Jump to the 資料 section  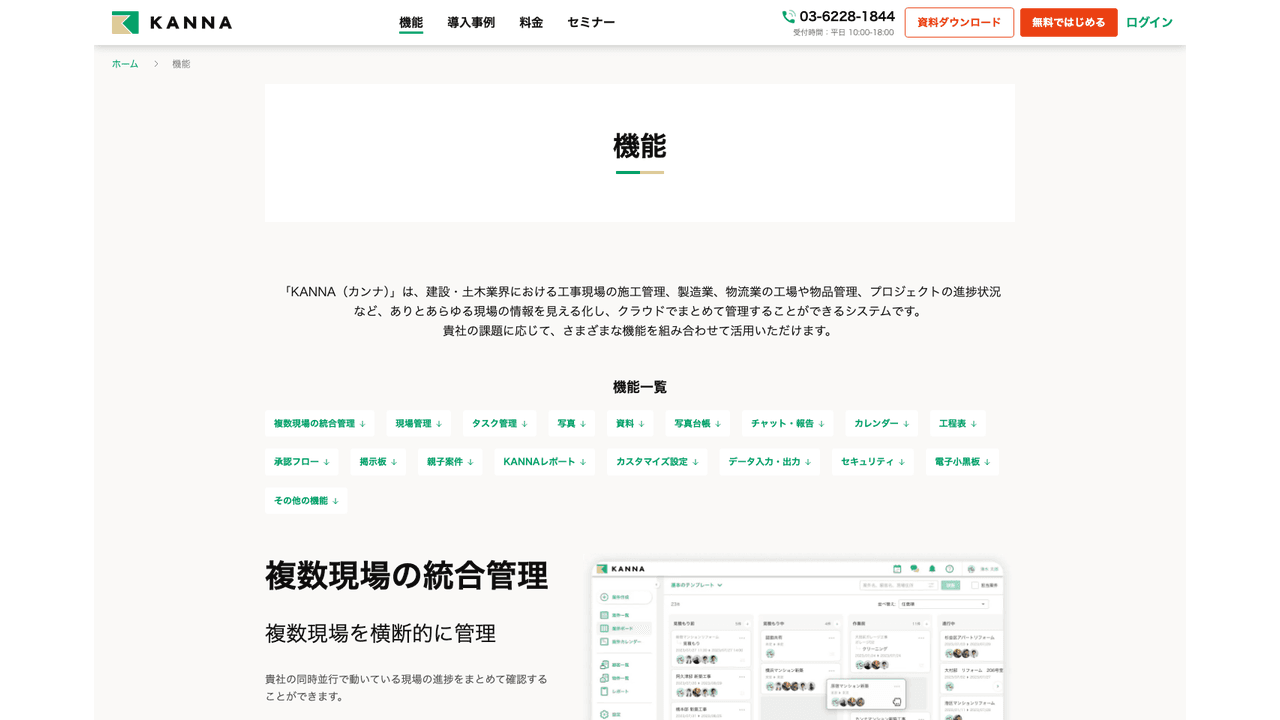click(x=630, y=423)
